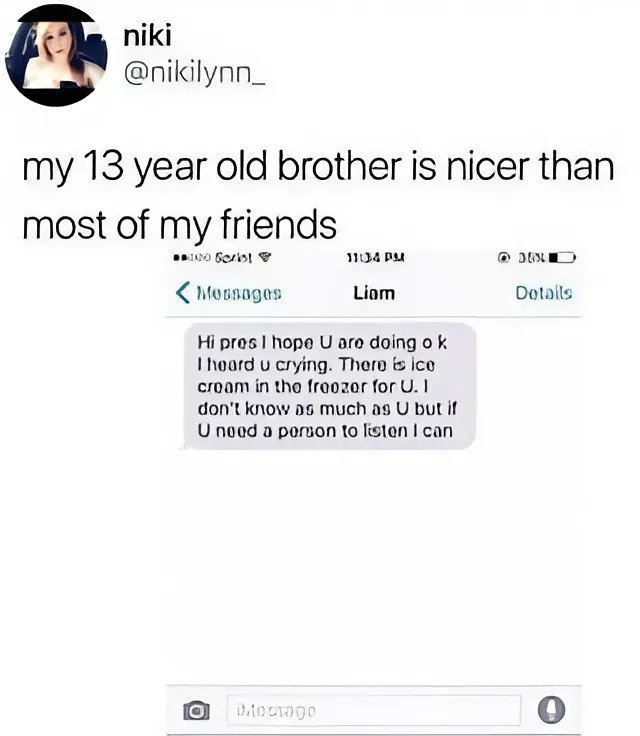
Task: Tap the microphone voice message icon
Action: (x=551, y=709)
